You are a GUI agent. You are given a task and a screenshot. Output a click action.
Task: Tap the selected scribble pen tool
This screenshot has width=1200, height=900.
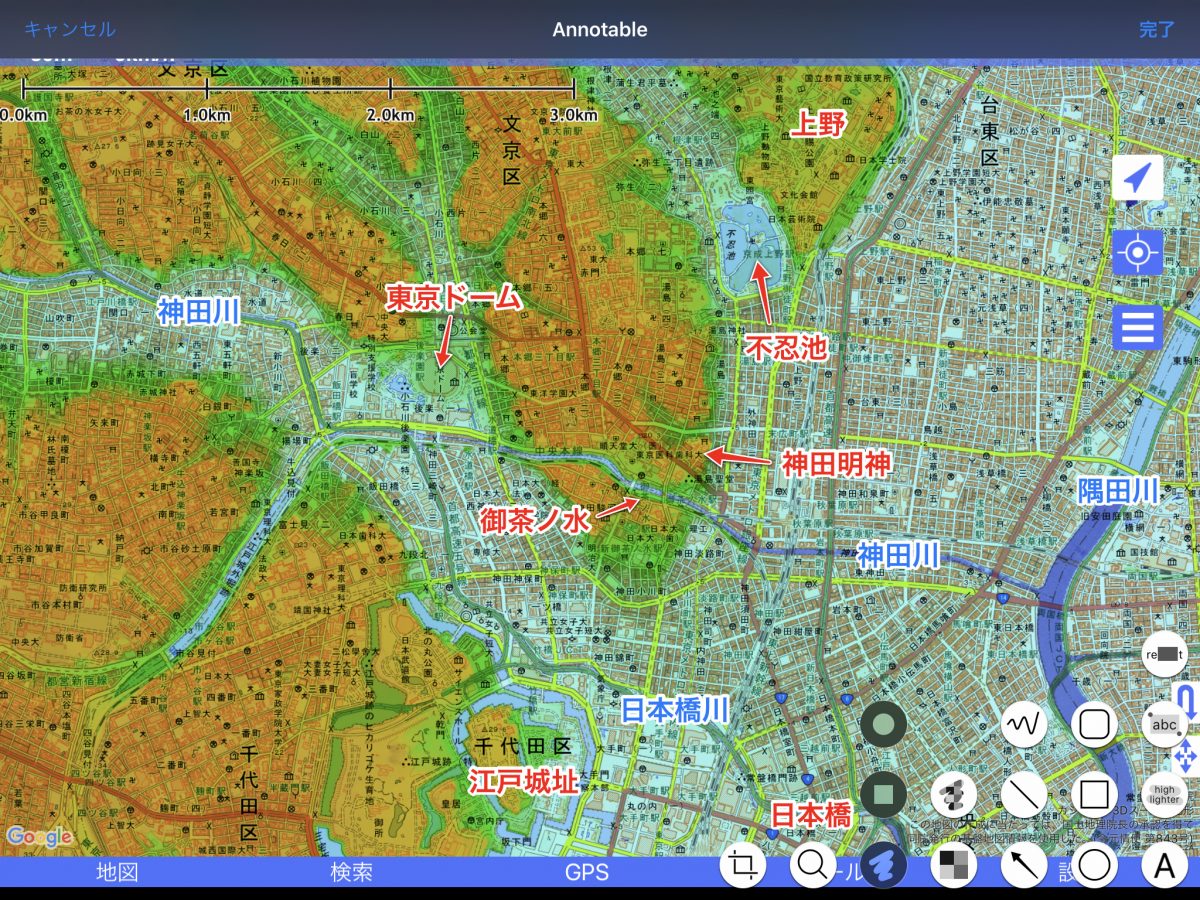click(x=883, y=865)
